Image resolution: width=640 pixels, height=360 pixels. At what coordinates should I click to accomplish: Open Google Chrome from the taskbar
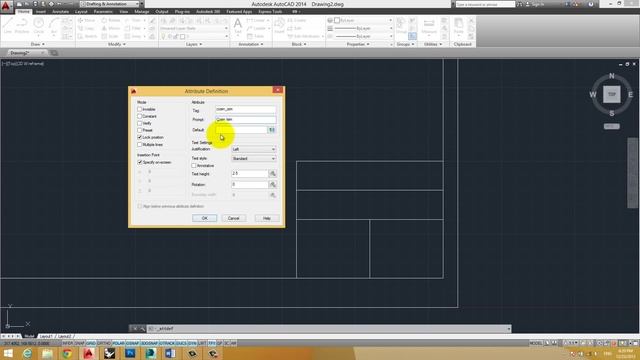tap(67, 353)
